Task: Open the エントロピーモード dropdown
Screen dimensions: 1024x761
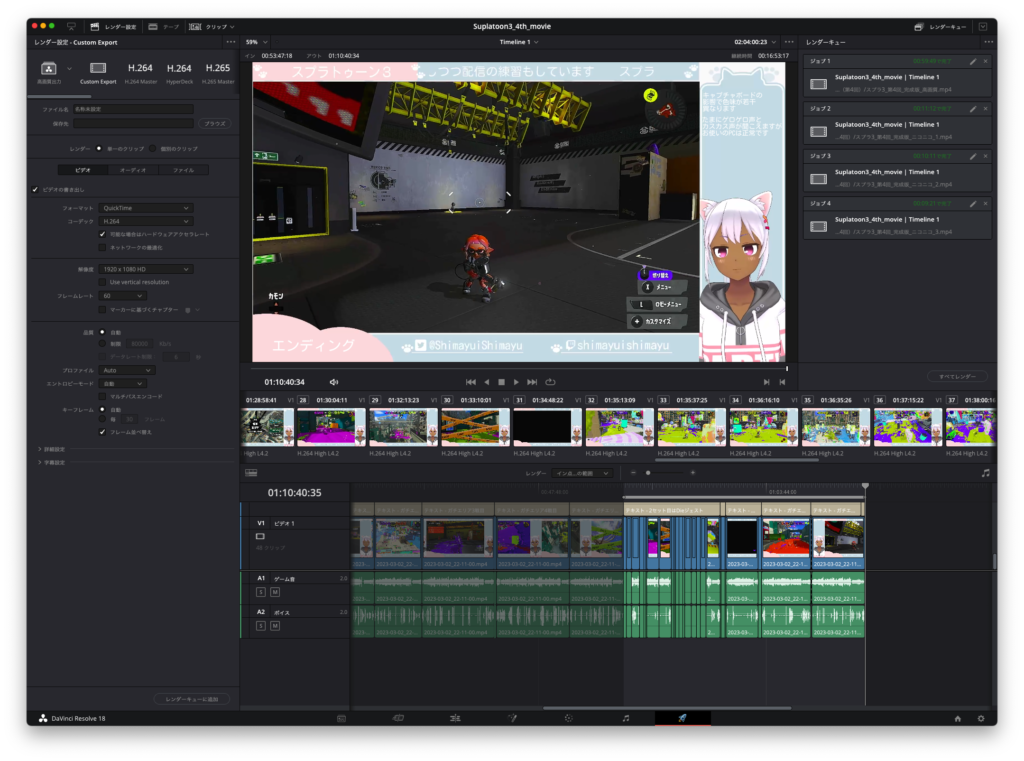Action: click(x=123, y=383)
